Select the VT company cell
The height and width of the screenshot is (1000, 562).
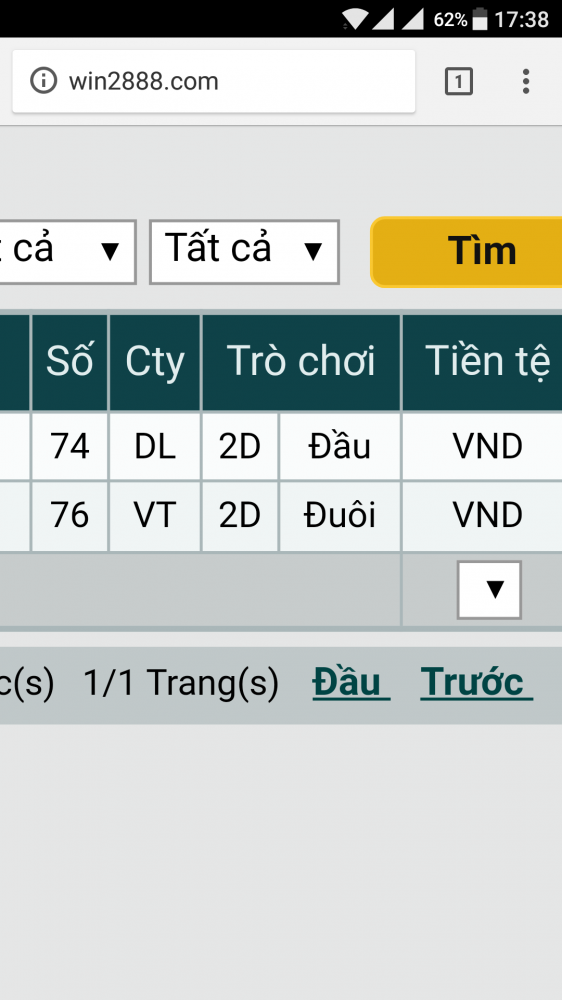click(x=155, y=515)
